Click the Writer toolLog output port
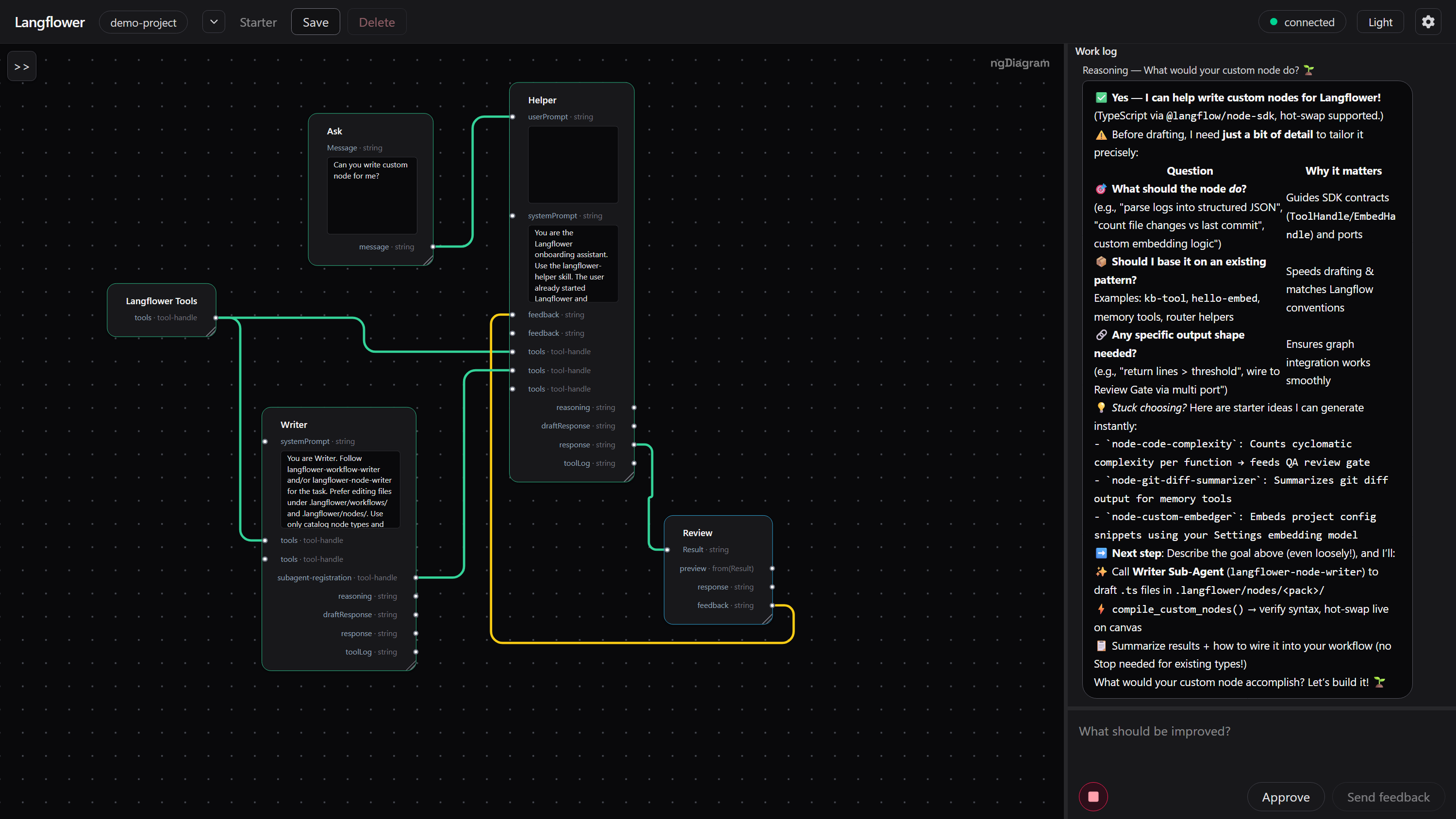The height and width of the screenshot is (819, 1456). pos(415,652)
